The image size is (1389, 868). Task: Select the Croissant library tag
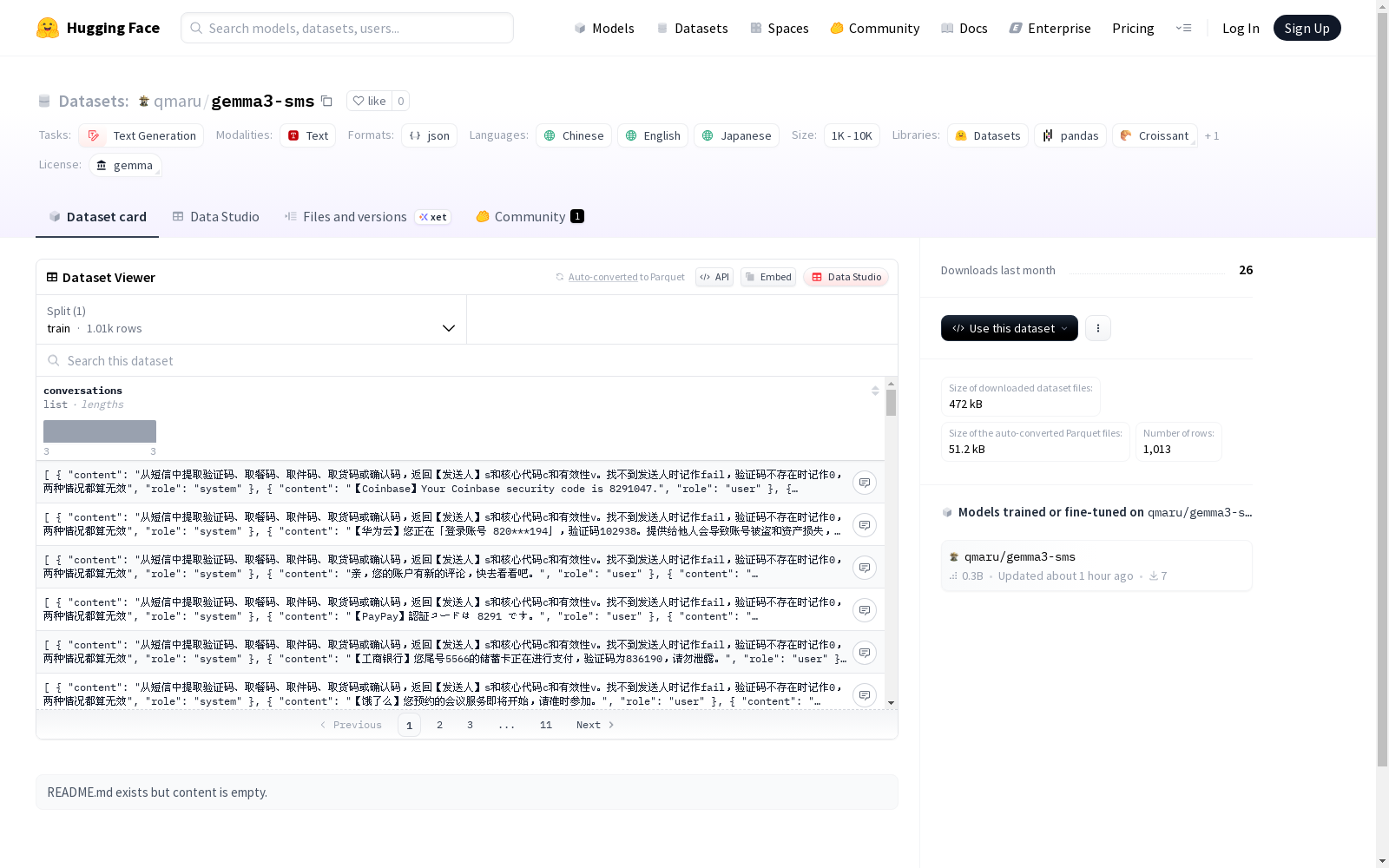(x=1155, y=135)
